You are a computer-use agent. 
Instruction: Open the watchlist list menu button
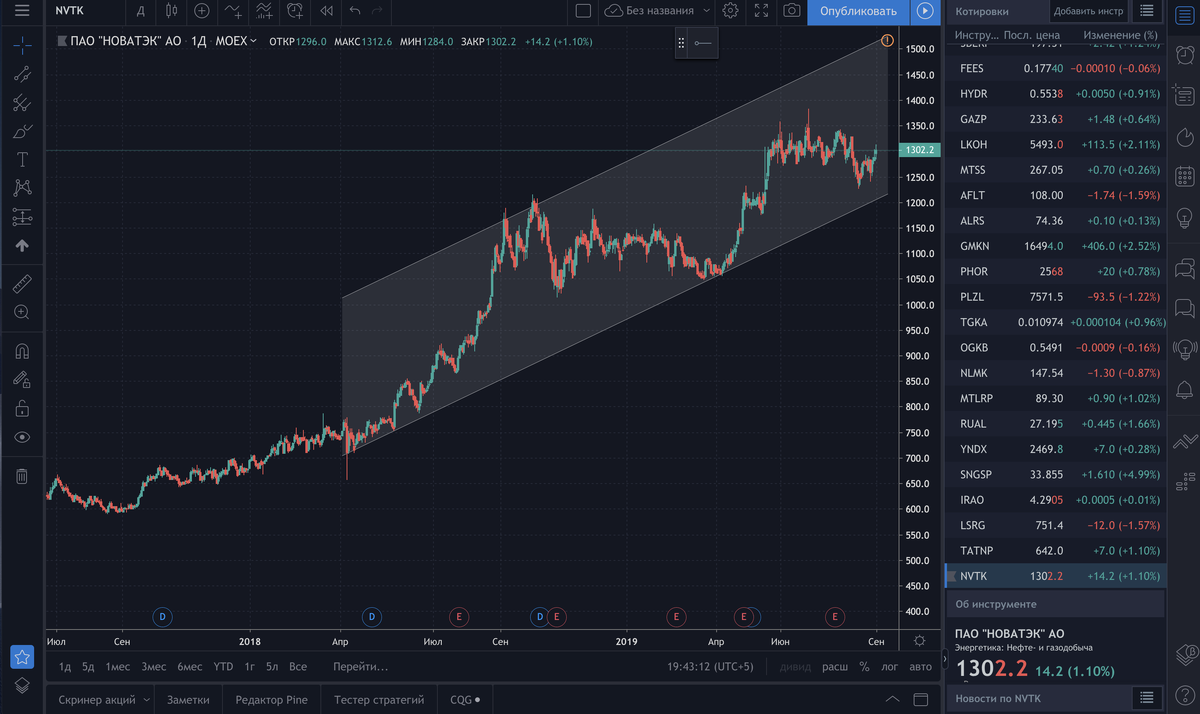click(1149, 11)
